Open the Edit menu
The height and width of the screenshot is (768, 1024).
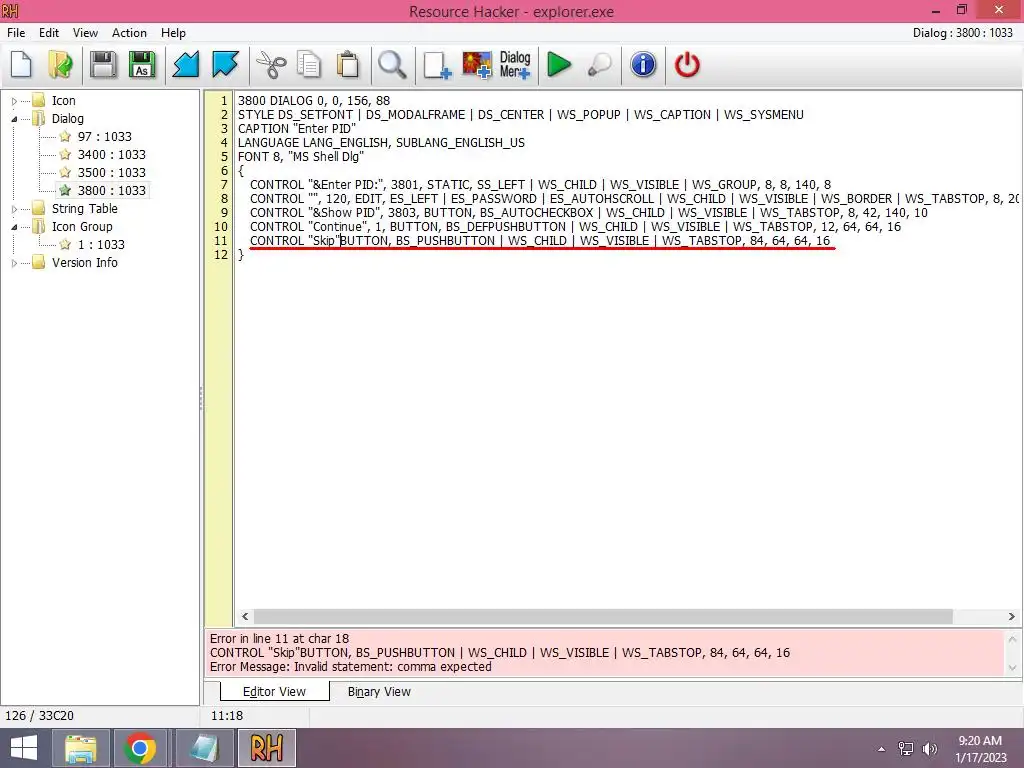pyautogui.click(x=49, y=33)
